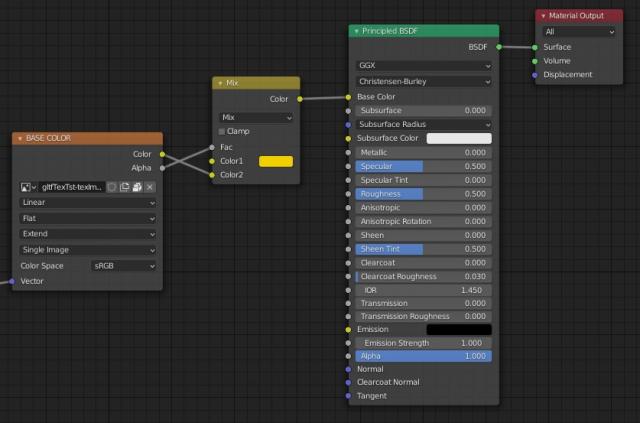Open the sRGB Color Space dropdown

pyautogui.click(x=124, y=266)
